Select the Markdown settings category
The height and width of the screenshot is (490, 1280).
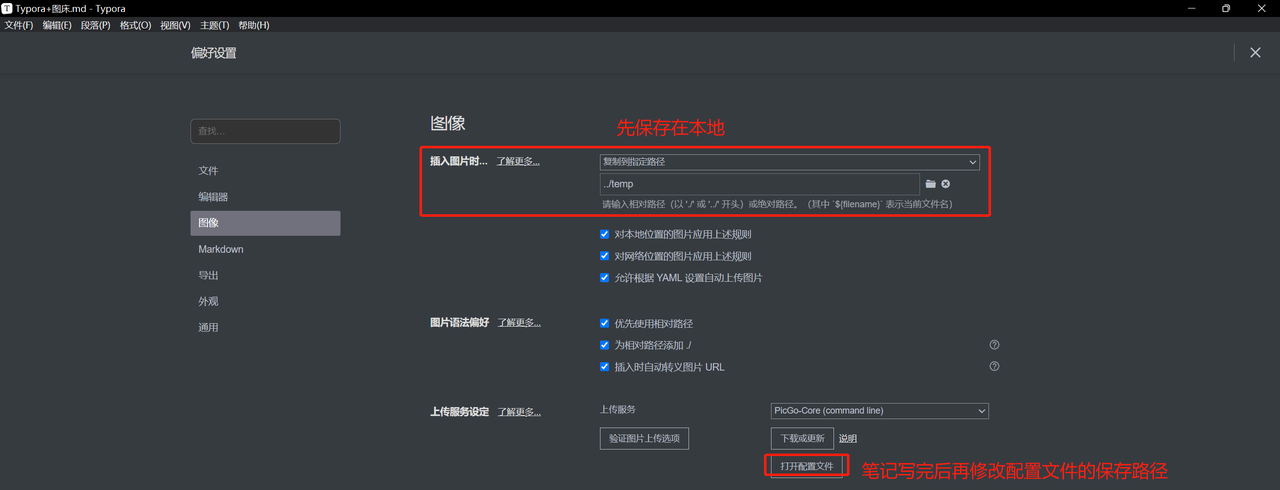tap(221, 249)
